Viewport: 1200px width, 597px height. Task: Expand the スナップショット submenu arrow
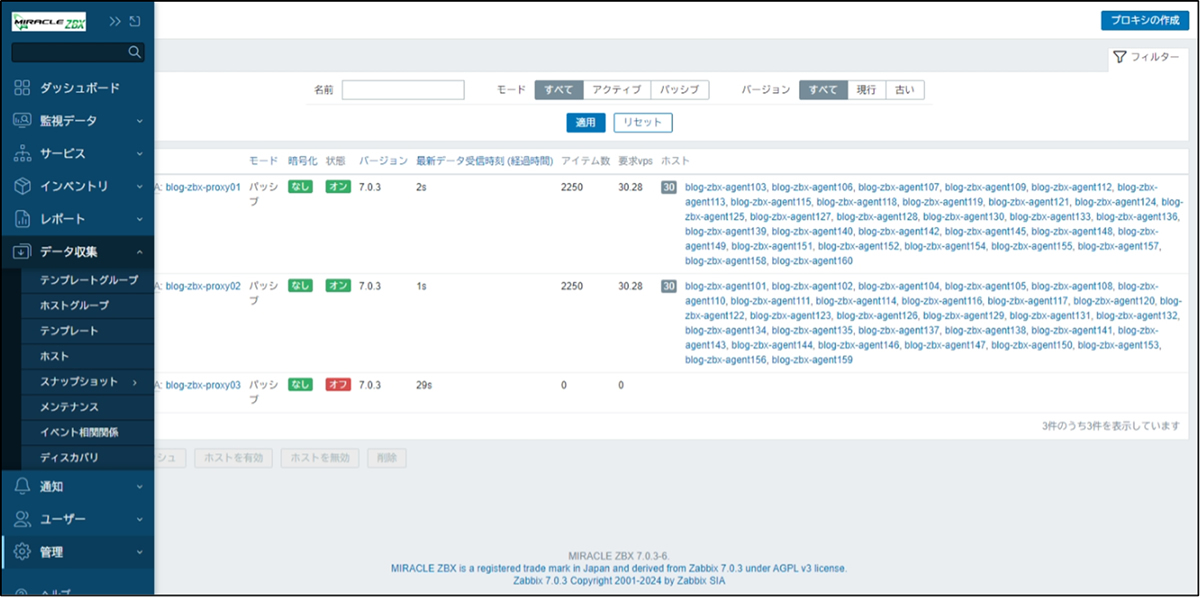133,382
